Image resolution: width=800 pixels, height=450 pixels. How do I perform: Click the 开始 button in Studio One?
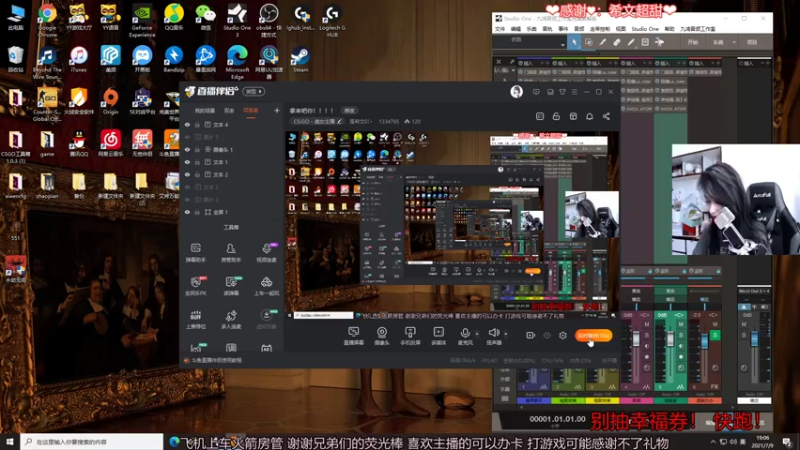[692, 42]
